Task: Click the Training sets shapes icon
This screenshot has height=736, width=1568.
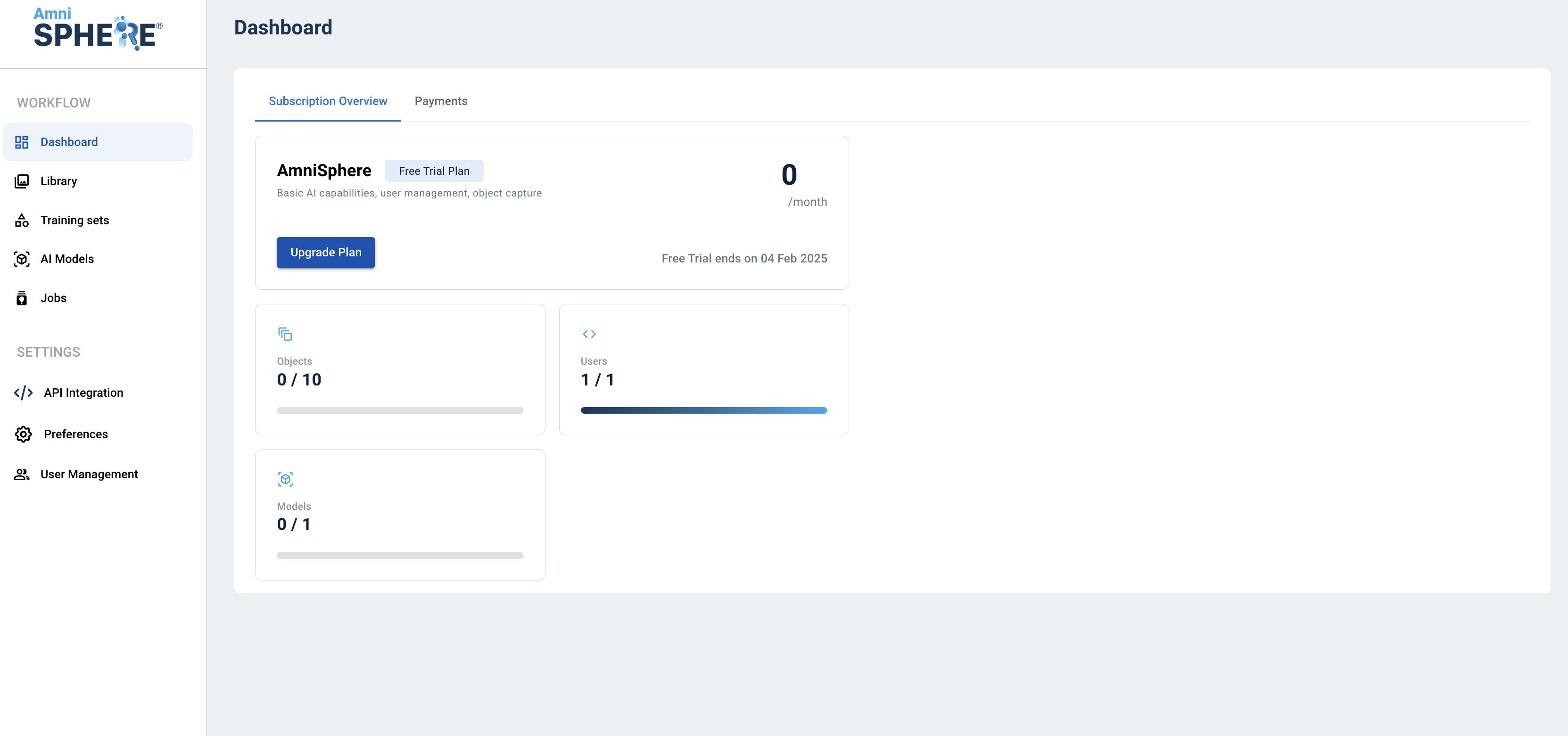Action: 22,220
